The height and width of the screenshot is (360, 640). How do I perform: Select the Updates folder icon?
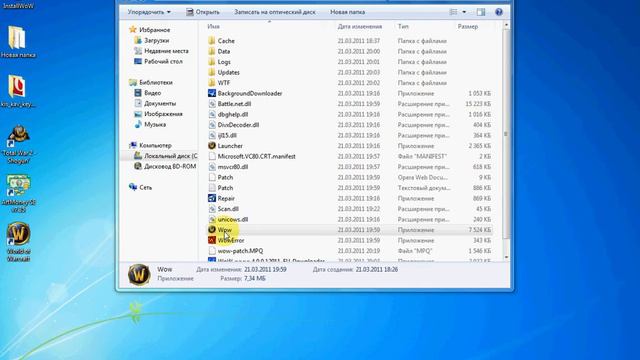(211, 72)
